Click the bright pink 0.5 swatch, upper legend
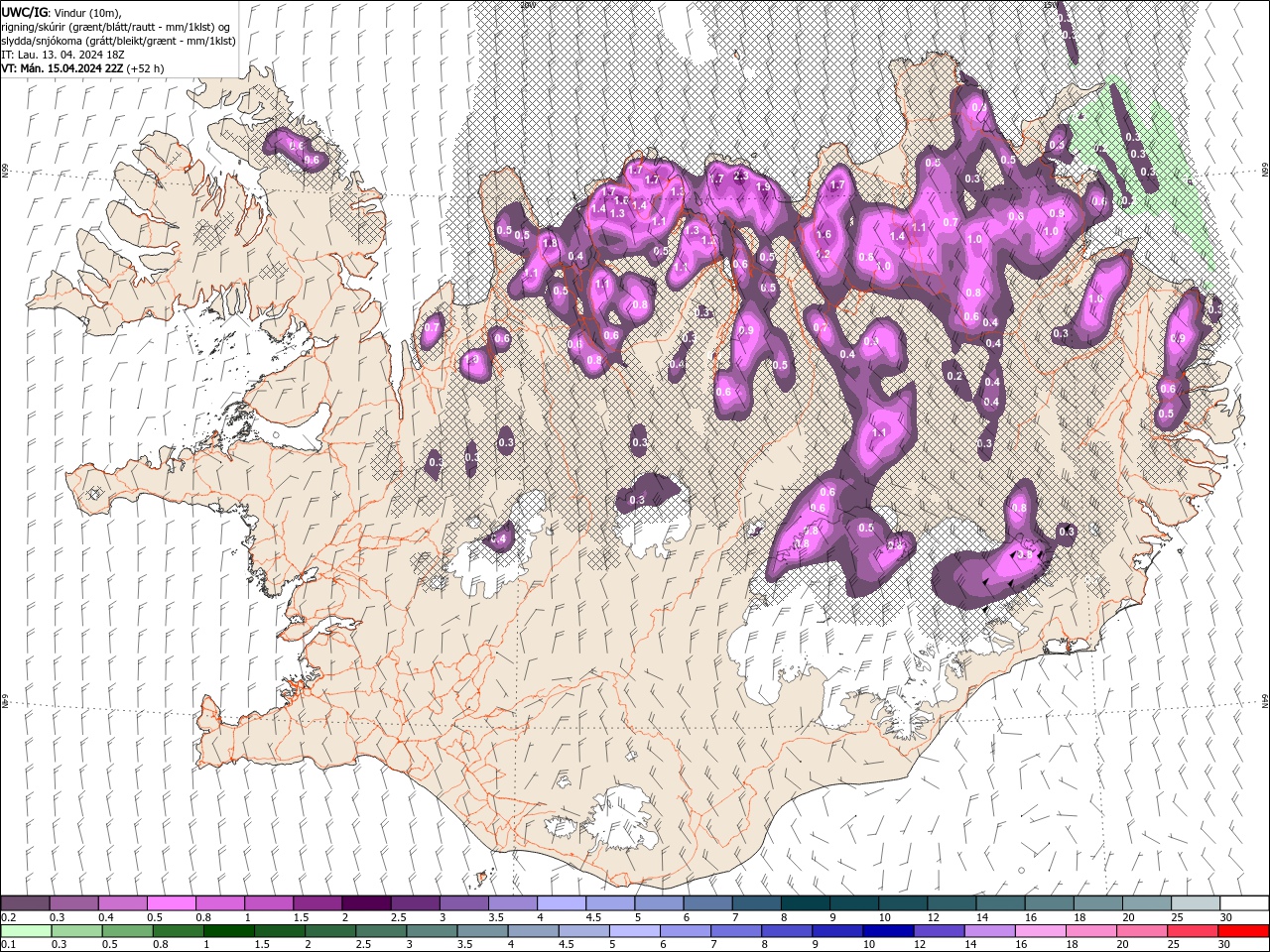1270x952 pixels. pyautogui.click(x=171, y=903)
